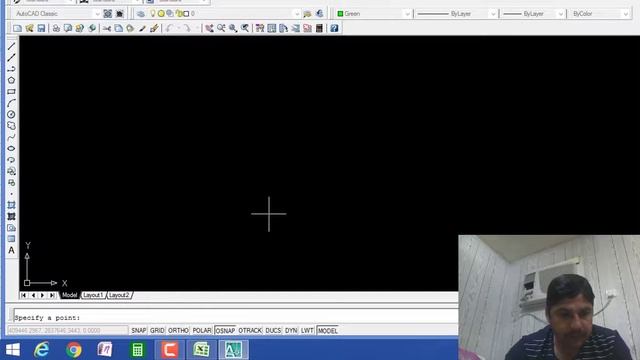Toggle POLAR tracking in status bar

(202, 331)
